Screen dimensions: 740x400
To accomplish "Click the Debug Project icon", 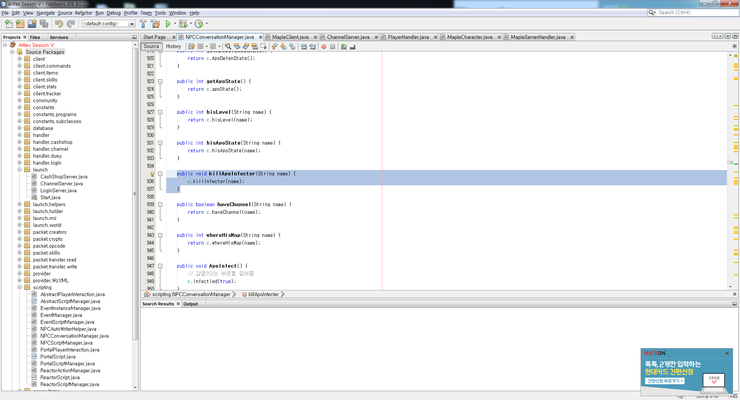I will [183, 24].
